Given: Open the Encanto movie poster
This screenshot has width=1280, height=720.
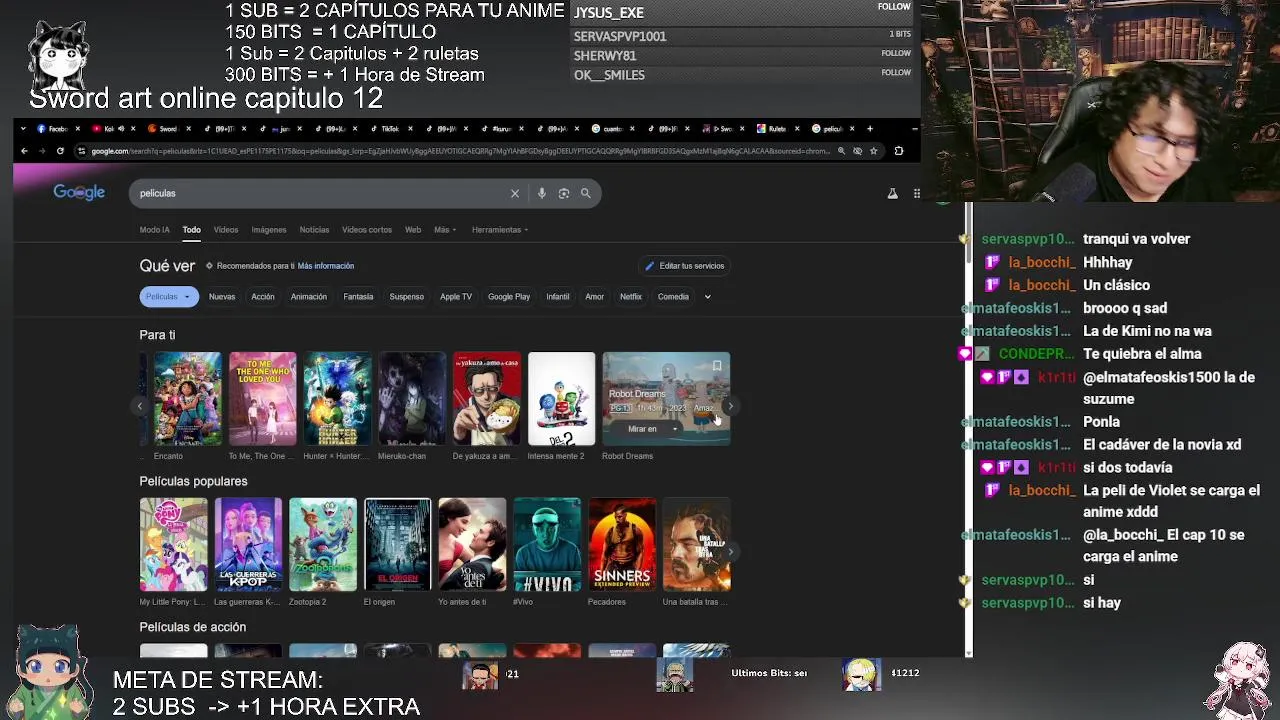Looking at the screenshot, I should pyautogui.click(x=188, y=398).
